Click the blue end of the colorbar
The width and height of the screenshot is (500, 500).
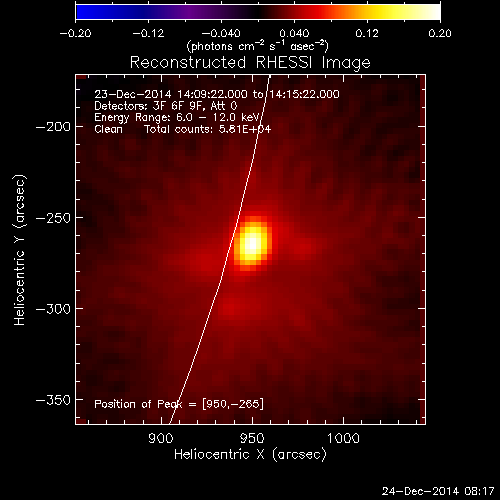pyautogui.click(x=83, y=11)
